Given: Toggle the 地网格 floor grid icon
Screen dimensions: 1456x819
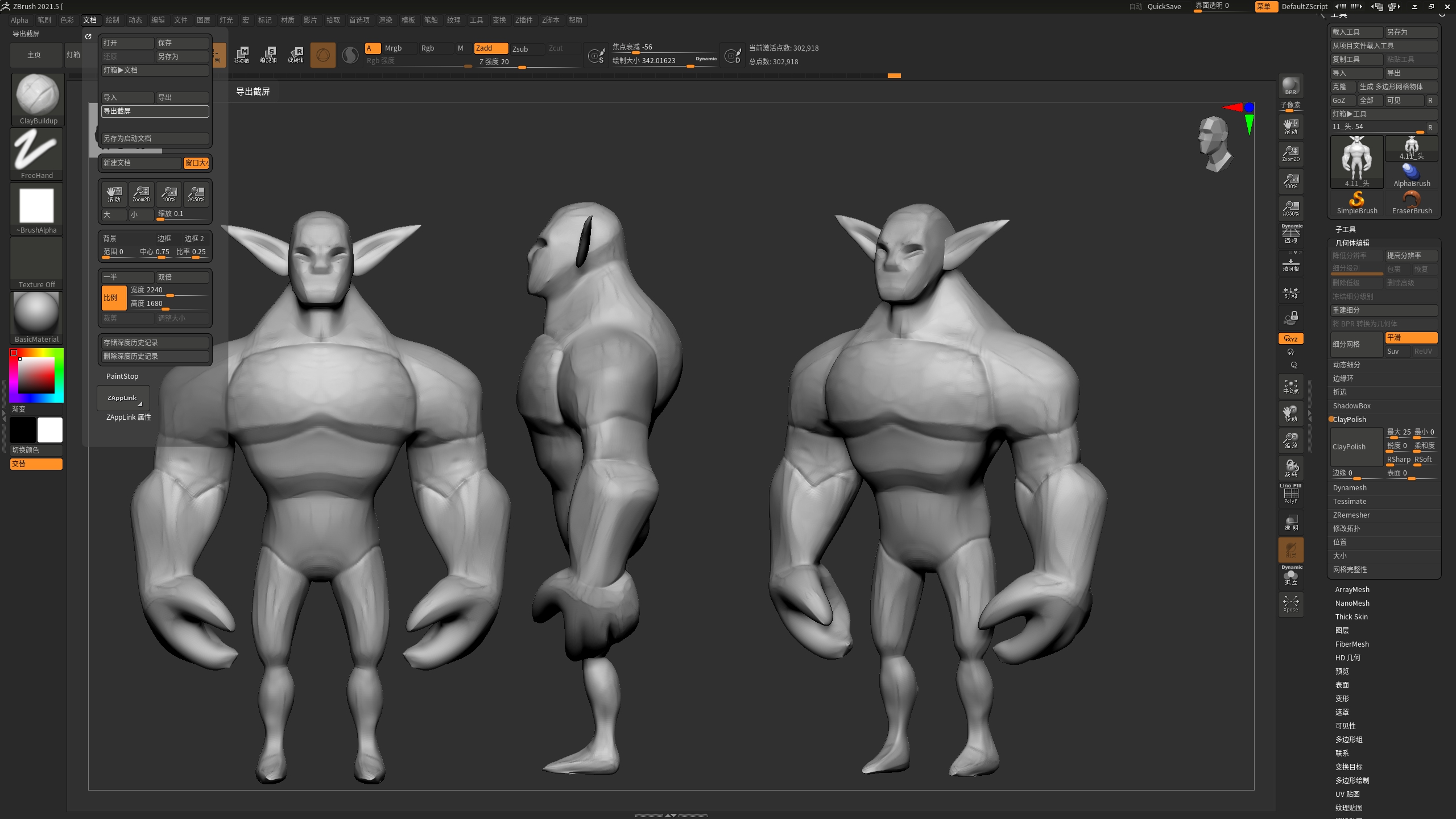Looking at the screenshot, I should point(1290,263).
